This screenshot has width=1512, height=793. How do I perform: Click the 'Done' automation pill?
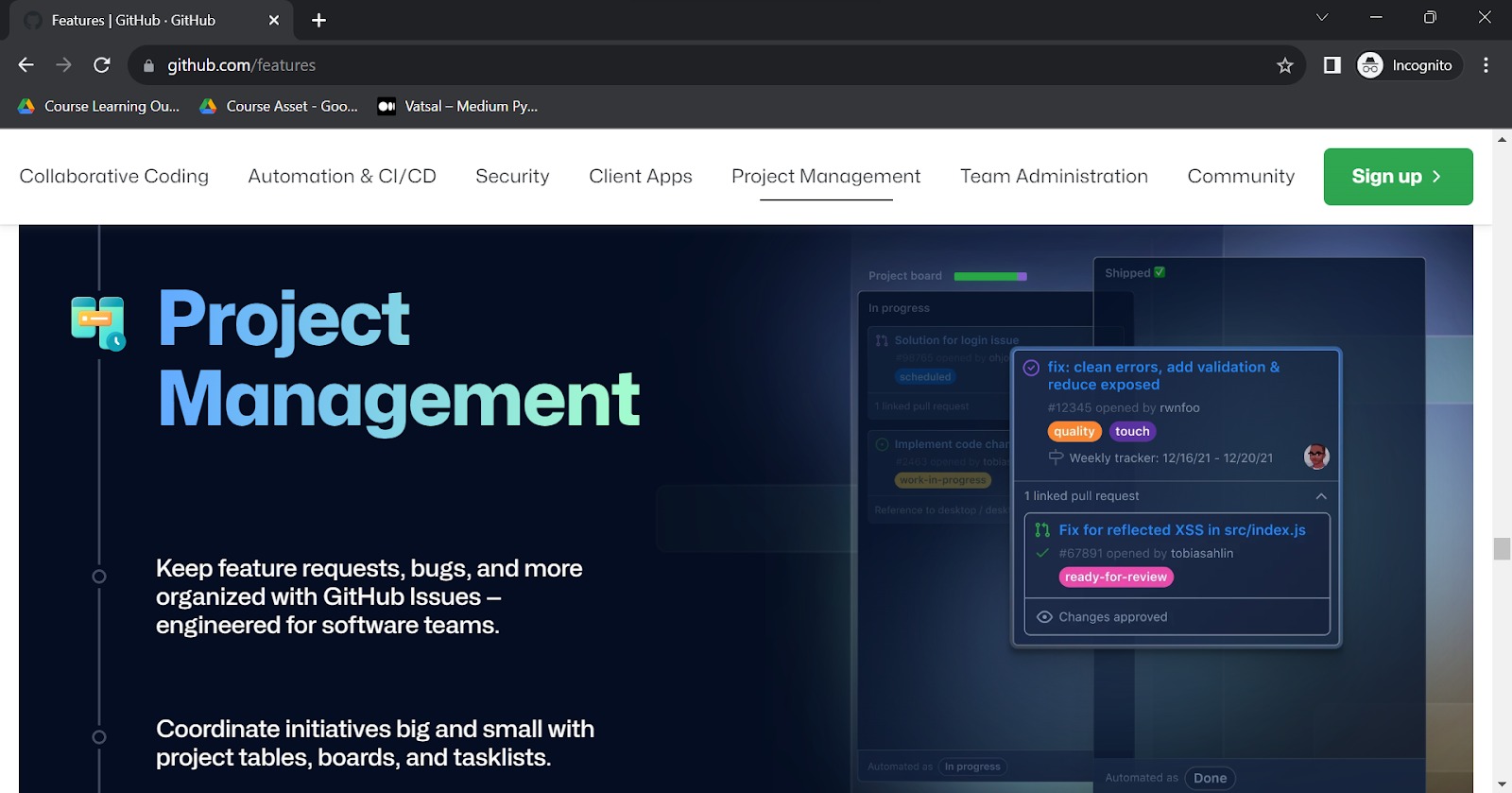click(x=1210, y=778)
